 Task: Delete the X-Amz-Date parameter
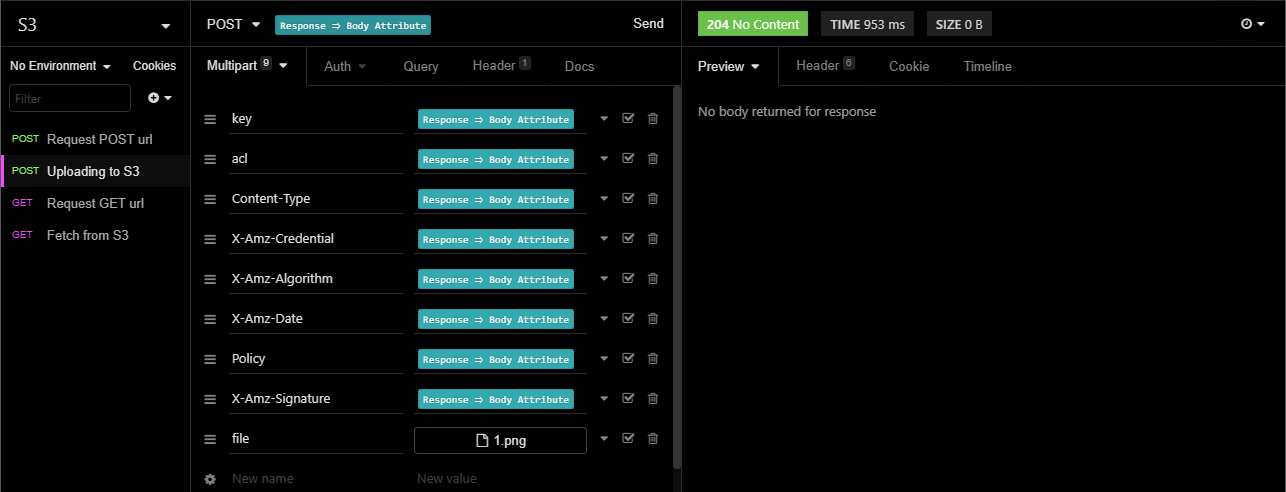[653, 318]
